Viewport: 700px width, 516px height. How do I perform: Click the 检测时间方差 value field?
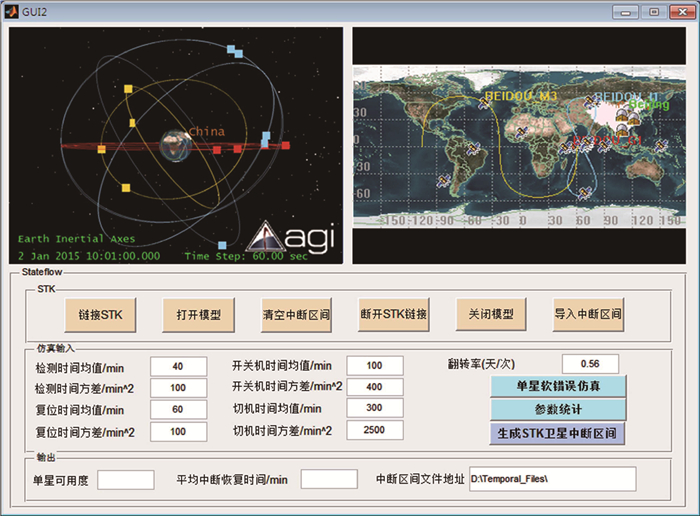[178, 387]
